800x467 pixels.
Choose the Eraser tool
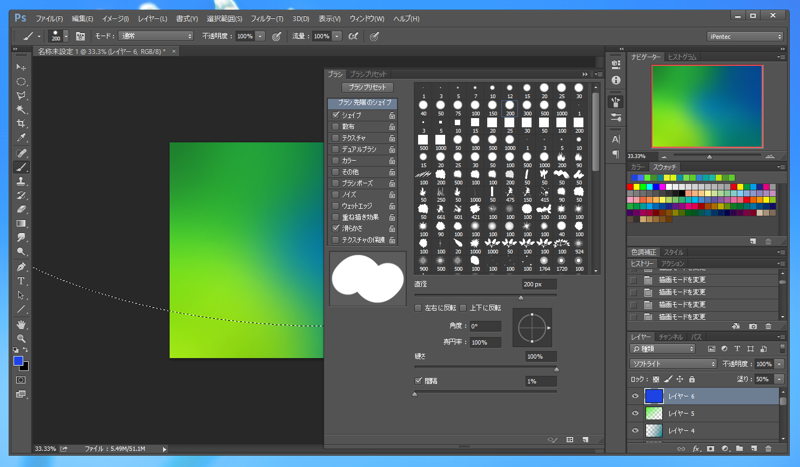coord(21,209)
